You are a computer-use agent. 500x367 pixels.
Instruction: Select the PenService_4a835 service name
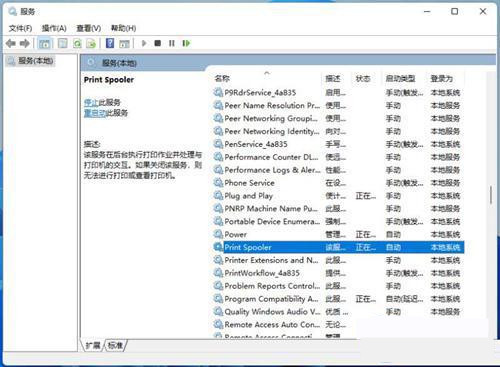pos(256,144)
